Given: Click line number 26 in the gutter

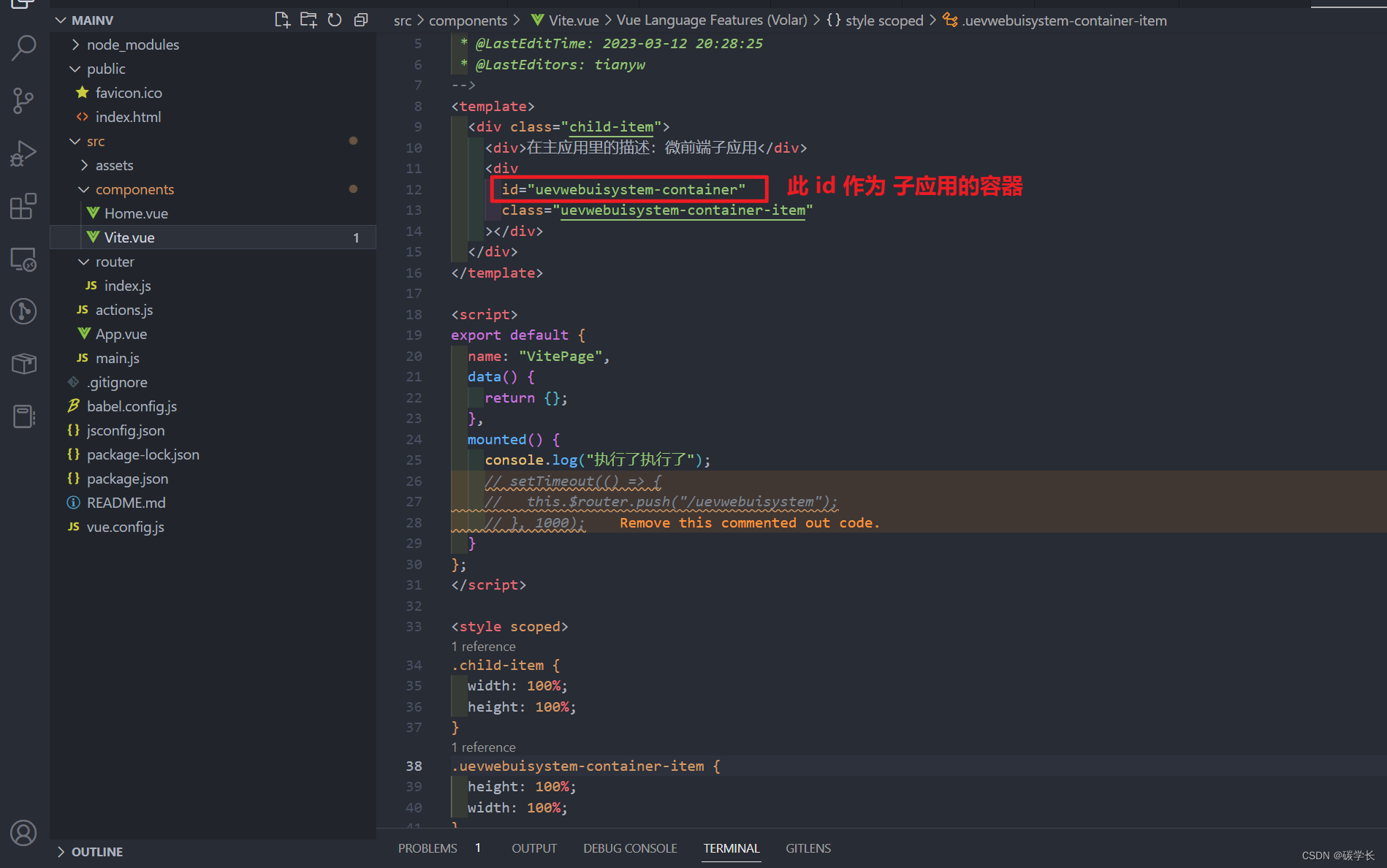Looking at the screenshot, I should tap(414, 481).
